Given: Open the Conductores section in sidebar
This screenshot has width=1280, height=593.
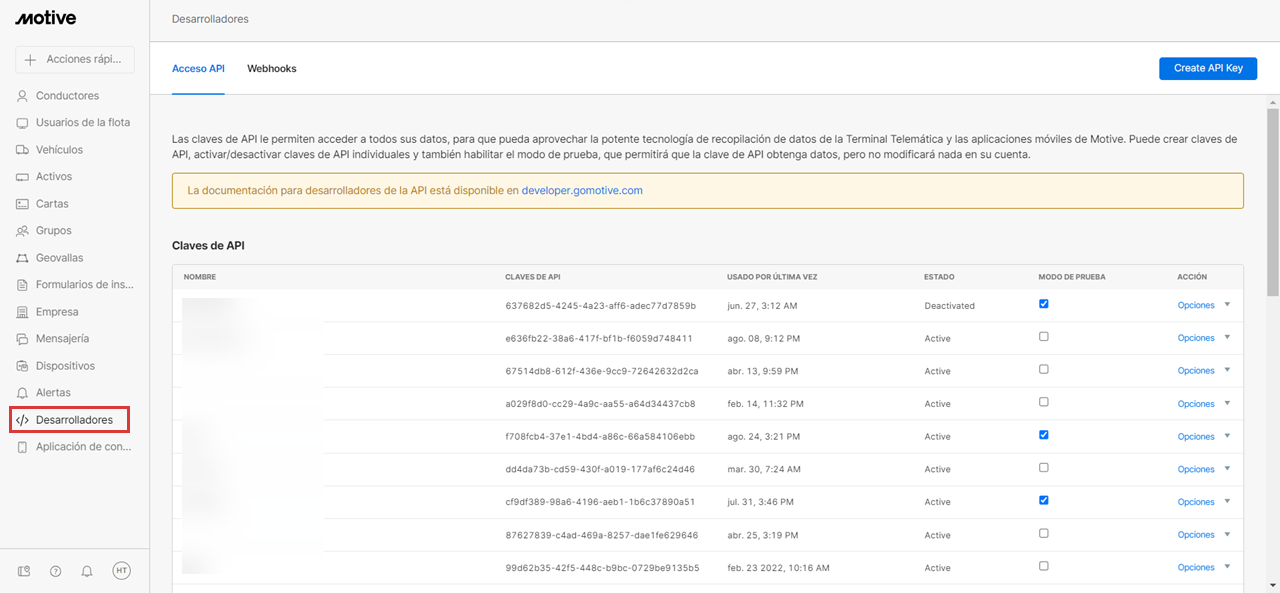Looking at the screenshot, I should click(62, 95).
